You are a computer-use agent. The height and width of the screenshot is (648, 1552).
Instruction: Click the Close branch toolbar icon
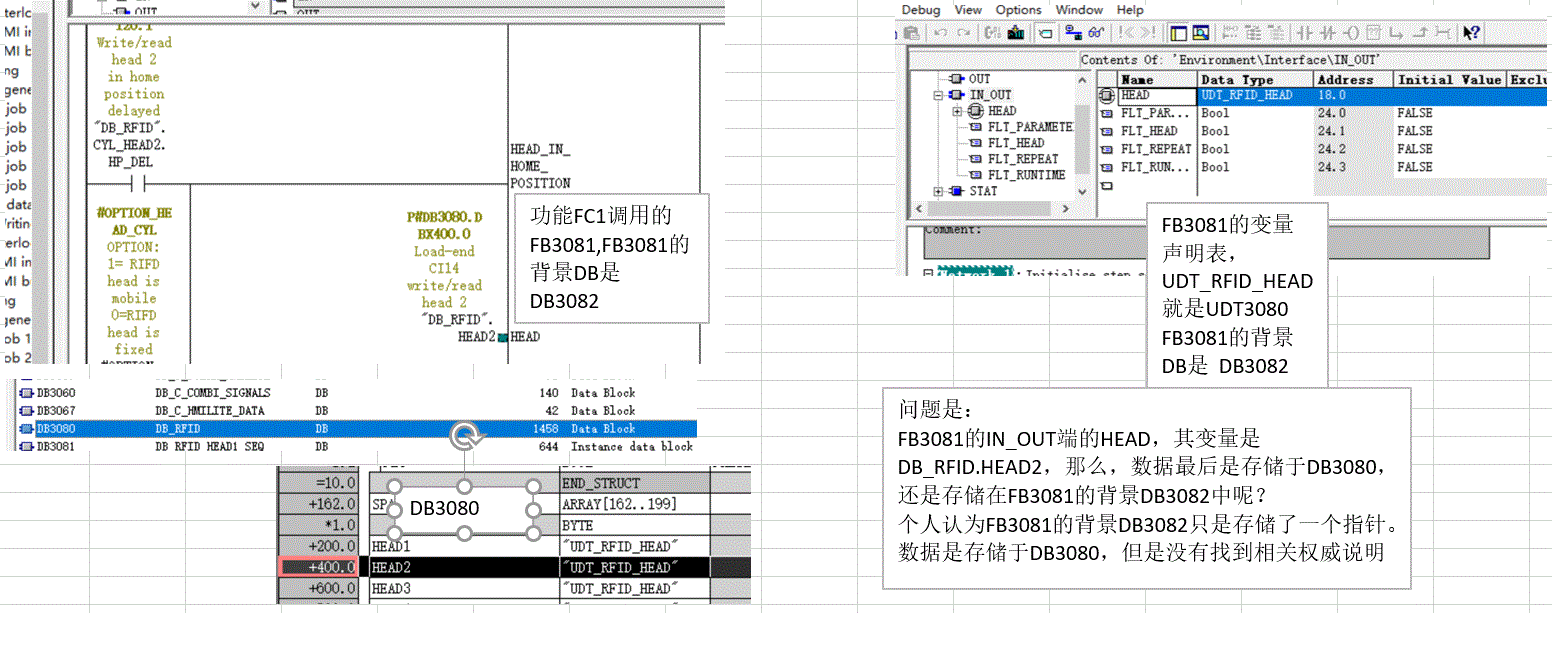click(1420, 33)
